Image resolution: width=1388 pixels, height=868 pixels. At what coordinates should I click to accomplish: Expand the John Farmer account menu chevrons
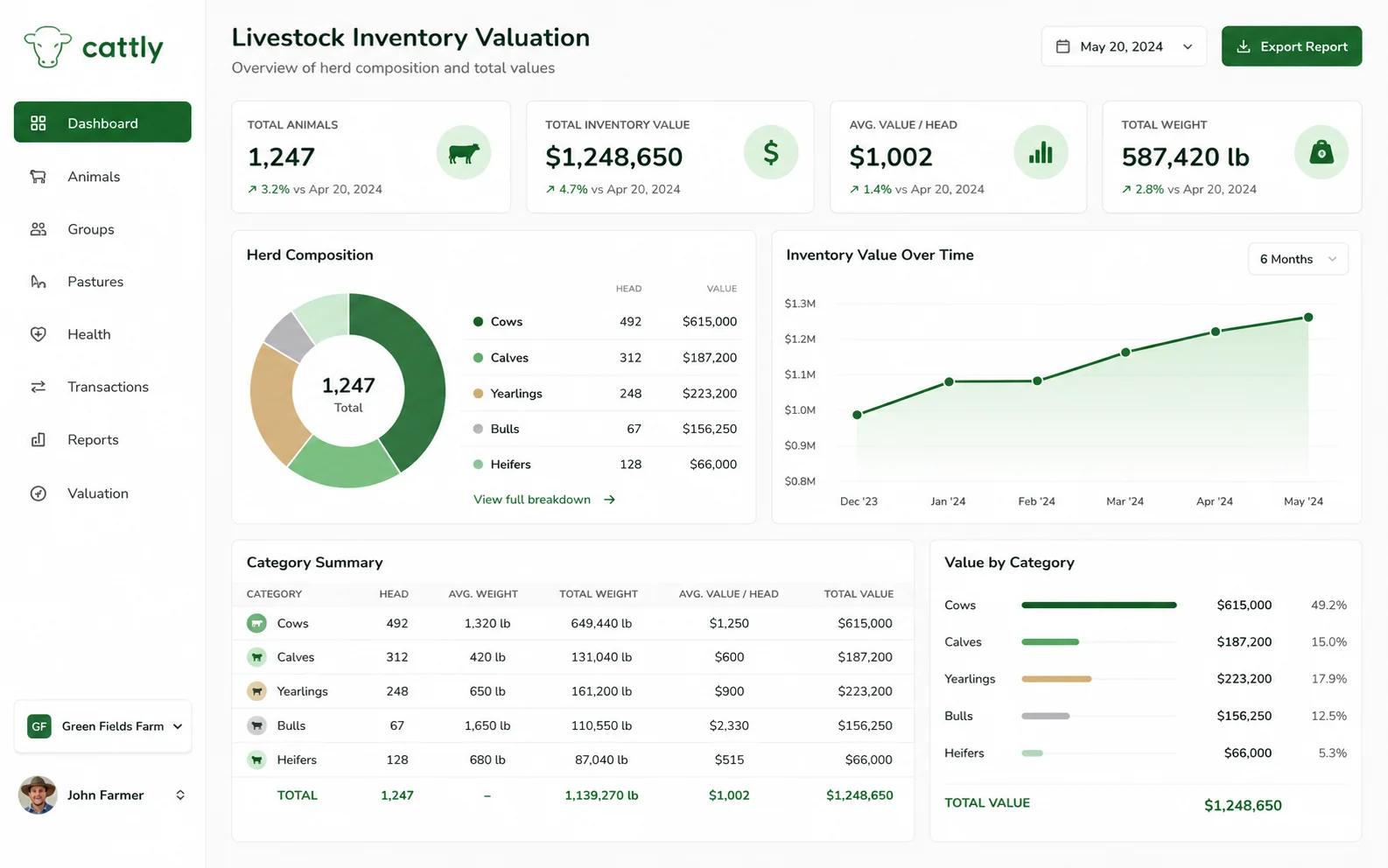coord(180,795)
